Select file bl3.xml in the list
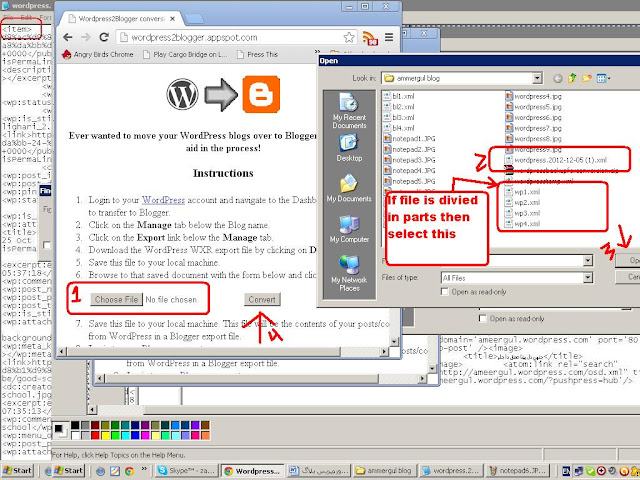 point(398,118)
